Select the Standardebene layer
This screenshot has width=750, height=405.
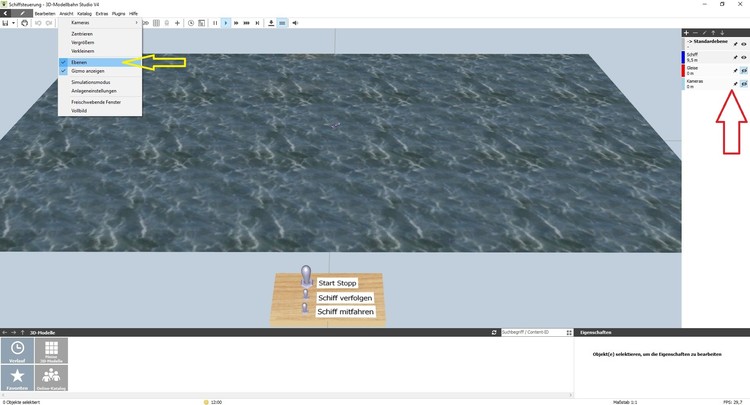(x=716, y=44)
